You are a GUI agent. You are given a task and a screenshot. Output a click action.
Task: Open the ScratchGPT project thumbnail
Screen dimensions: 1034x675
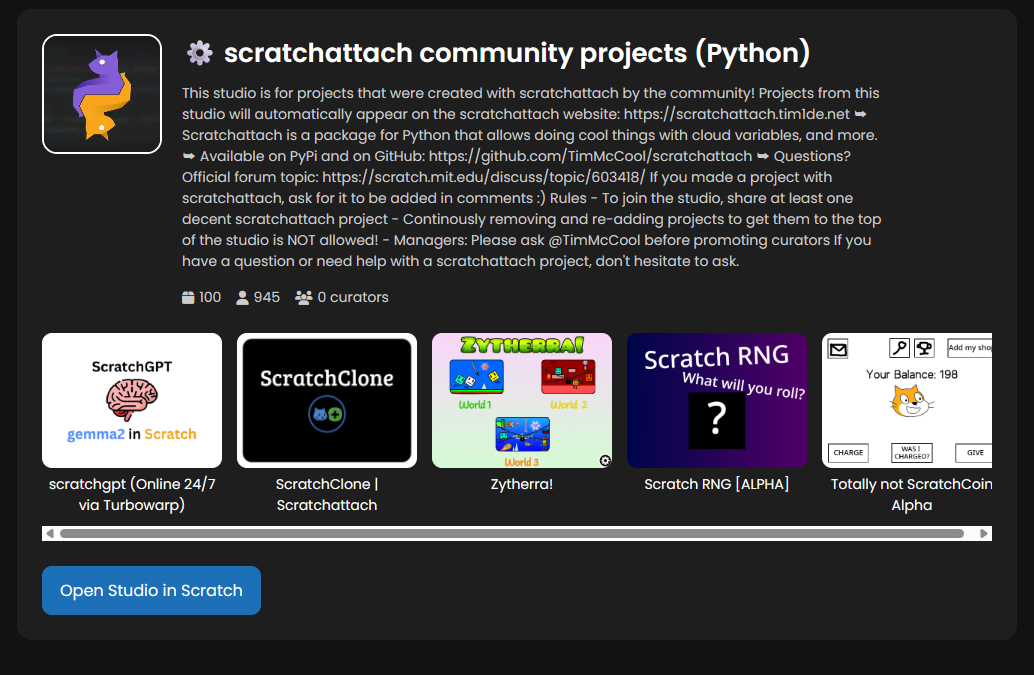click(x=132, y=400)
